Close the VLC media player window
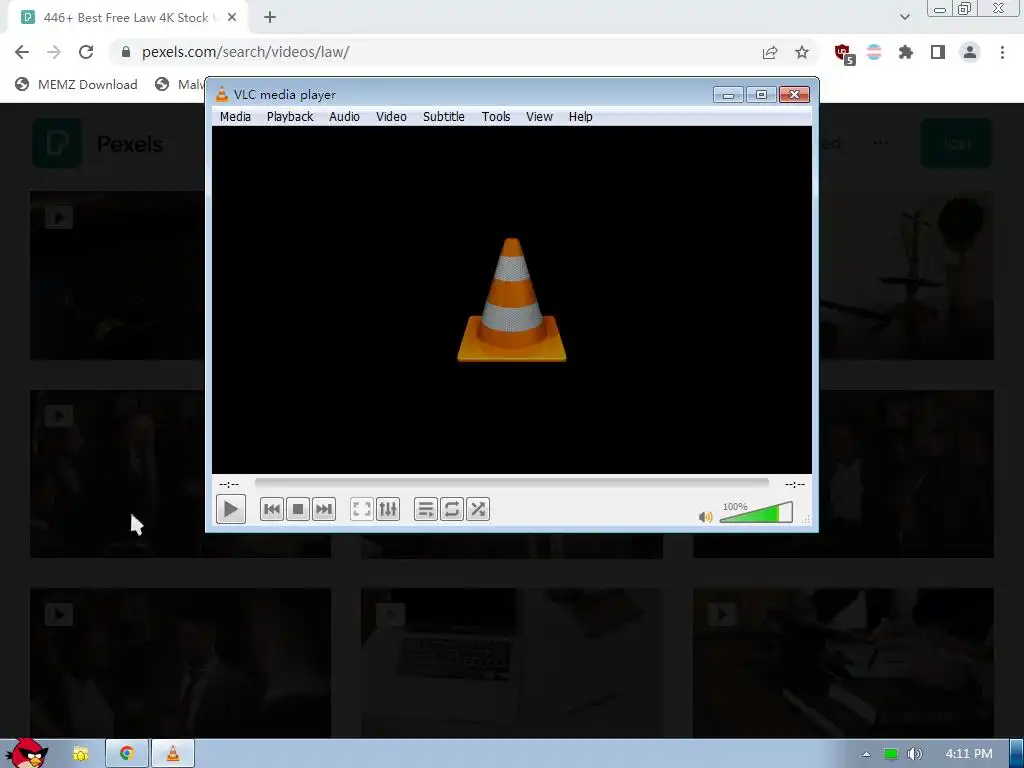The image size is (1024, 768). (x=794, y=95)
